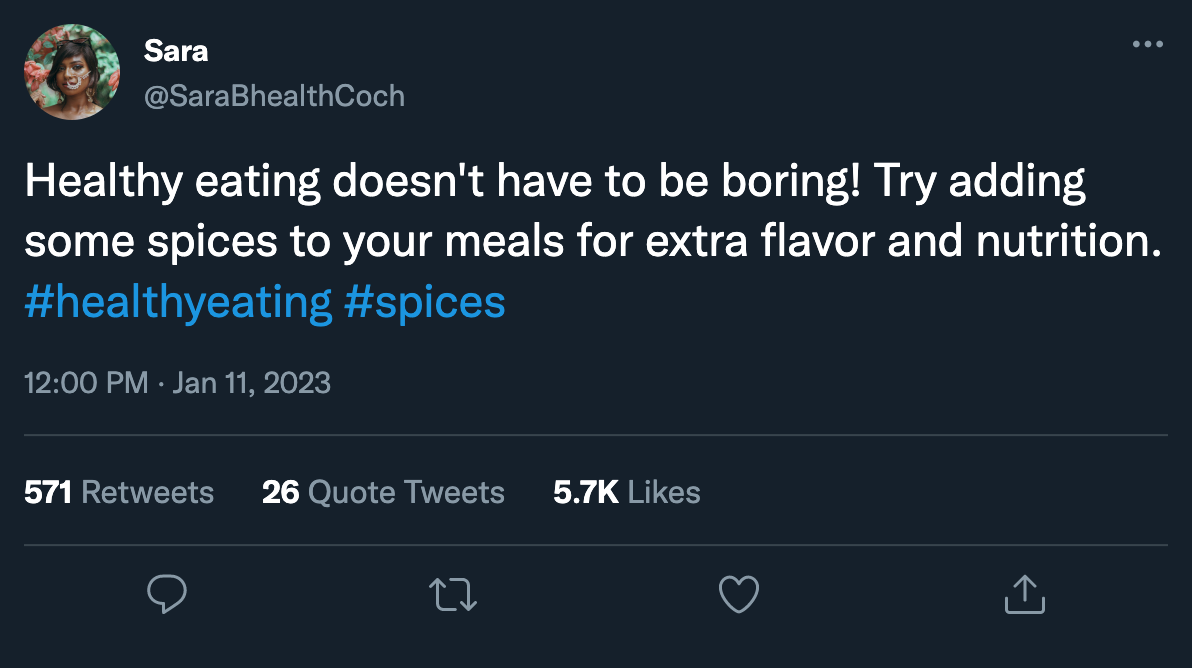Viewport: 1192px width, 668px height.
Task: Retweet Sara's post using the retweet icon
Action: tap(453, 593)
